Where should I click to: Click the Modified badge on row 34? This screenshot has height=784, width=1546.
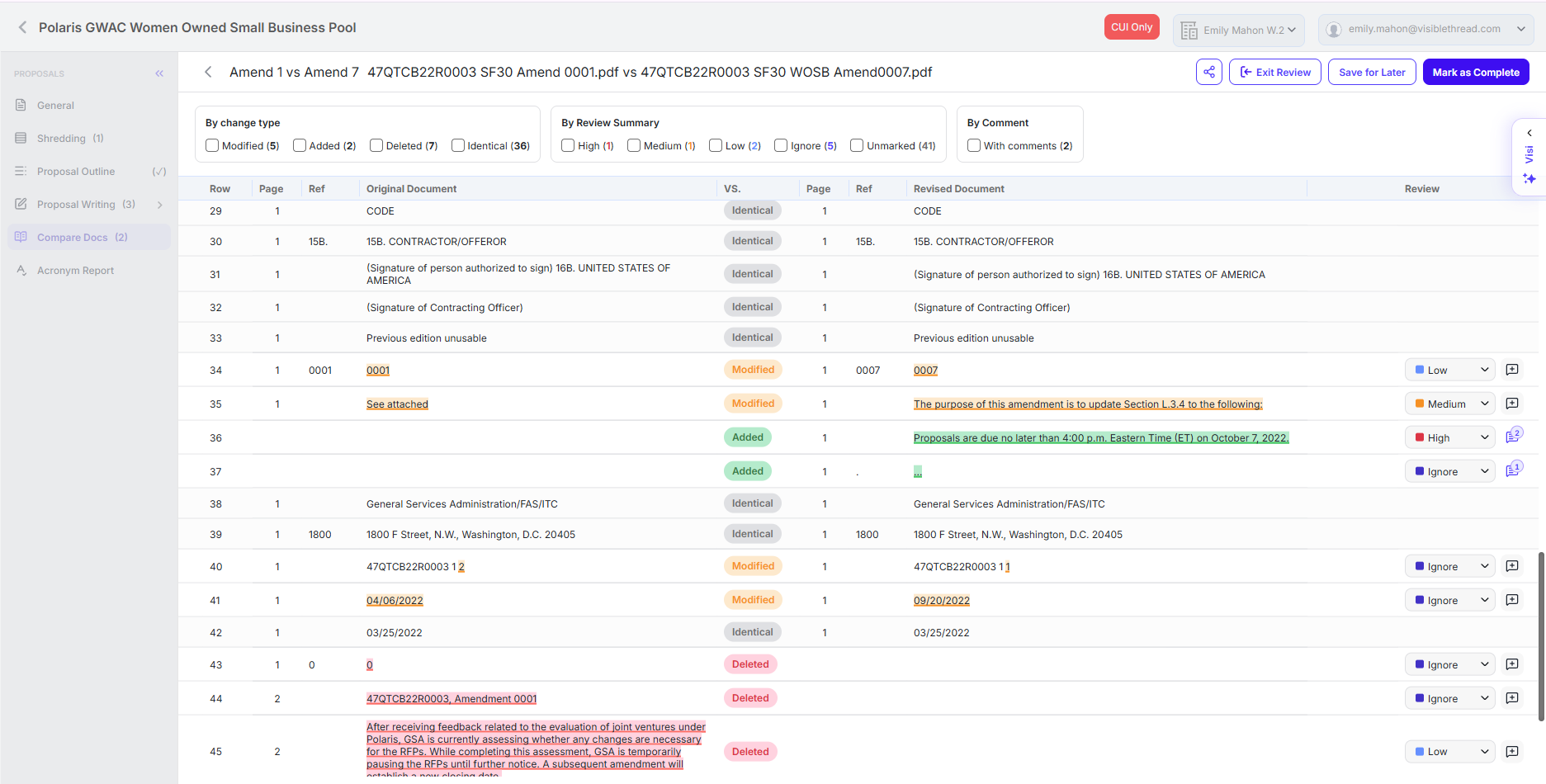[753, 370]
